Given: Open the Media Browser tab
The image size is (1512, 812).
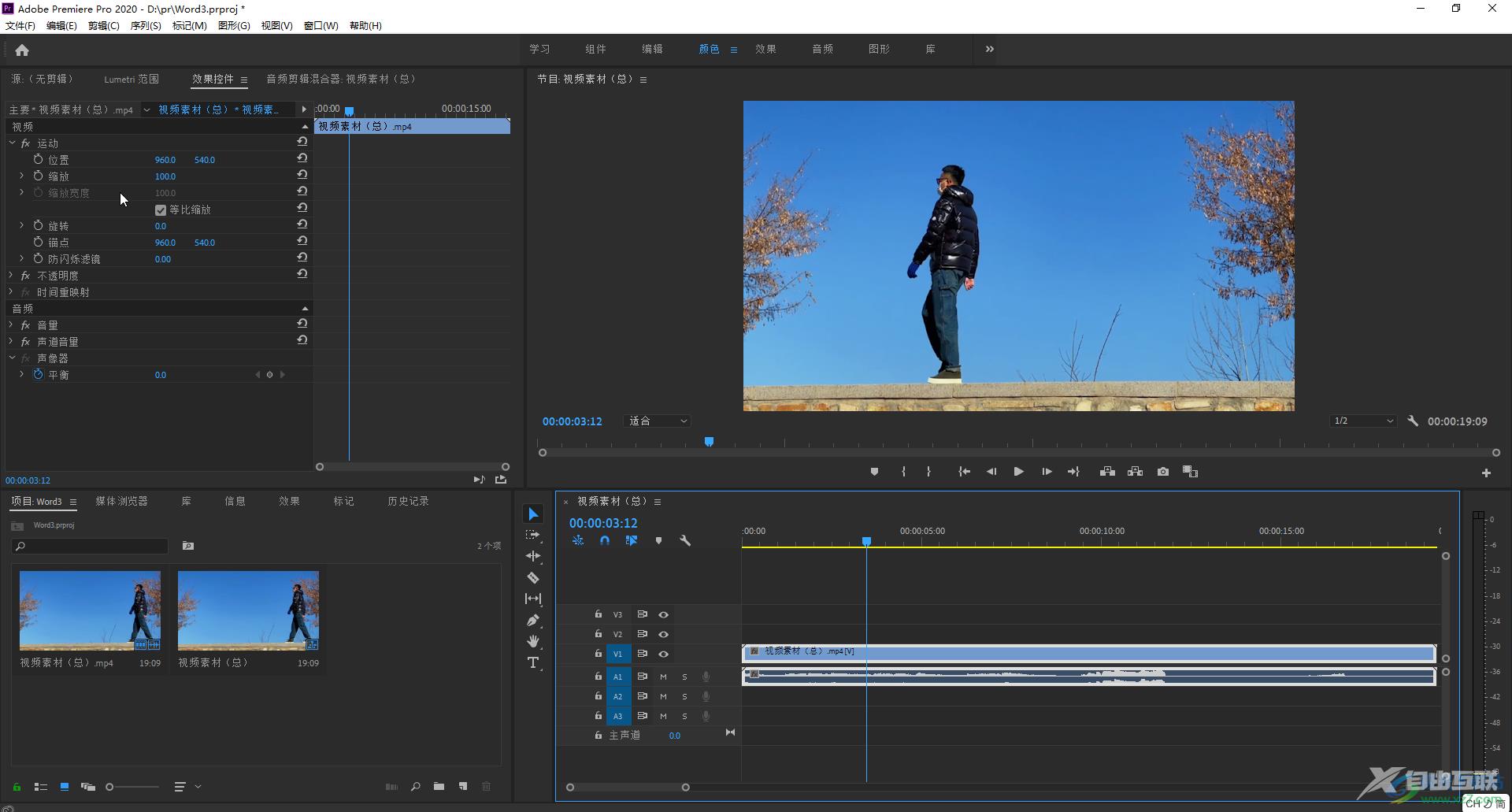Looking at the screenshot, I should click(x=122, y=501).
